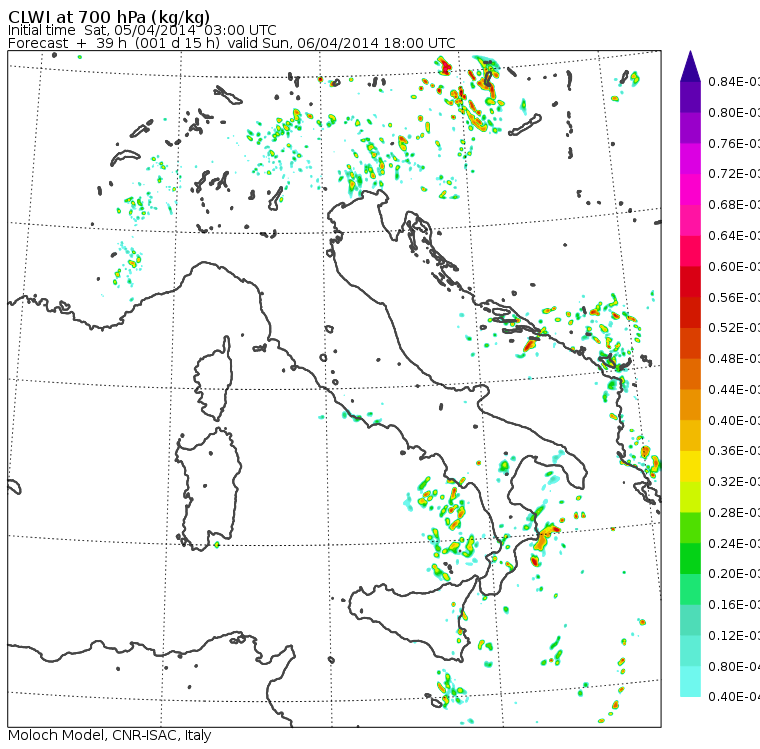Click the 0.52E-03 scale label
The height and width of the screenshot is (749, 760).
[734, 328]
